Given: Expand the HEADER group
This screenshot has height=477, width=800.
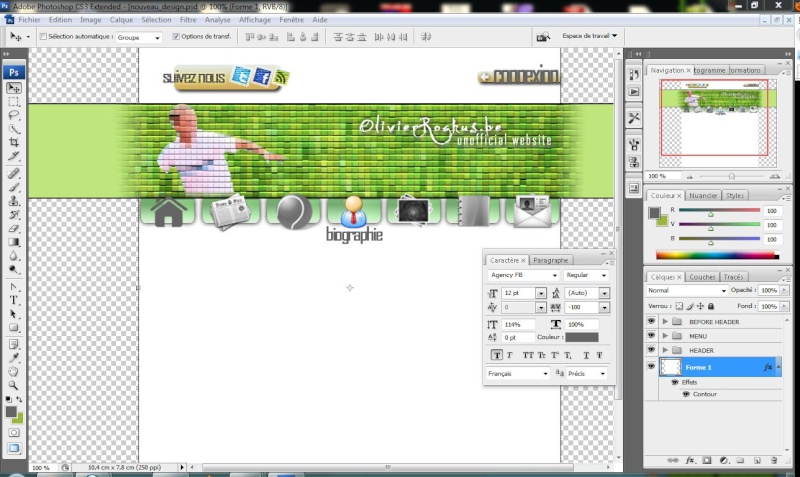Looking at the screenshot, I should 665,350.
